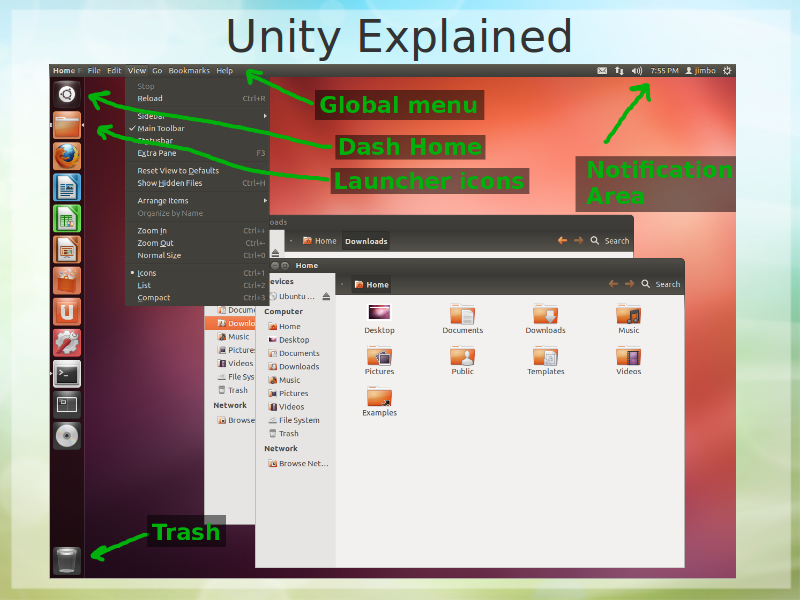Click the back arrow in Downloads window

point(562,240)
